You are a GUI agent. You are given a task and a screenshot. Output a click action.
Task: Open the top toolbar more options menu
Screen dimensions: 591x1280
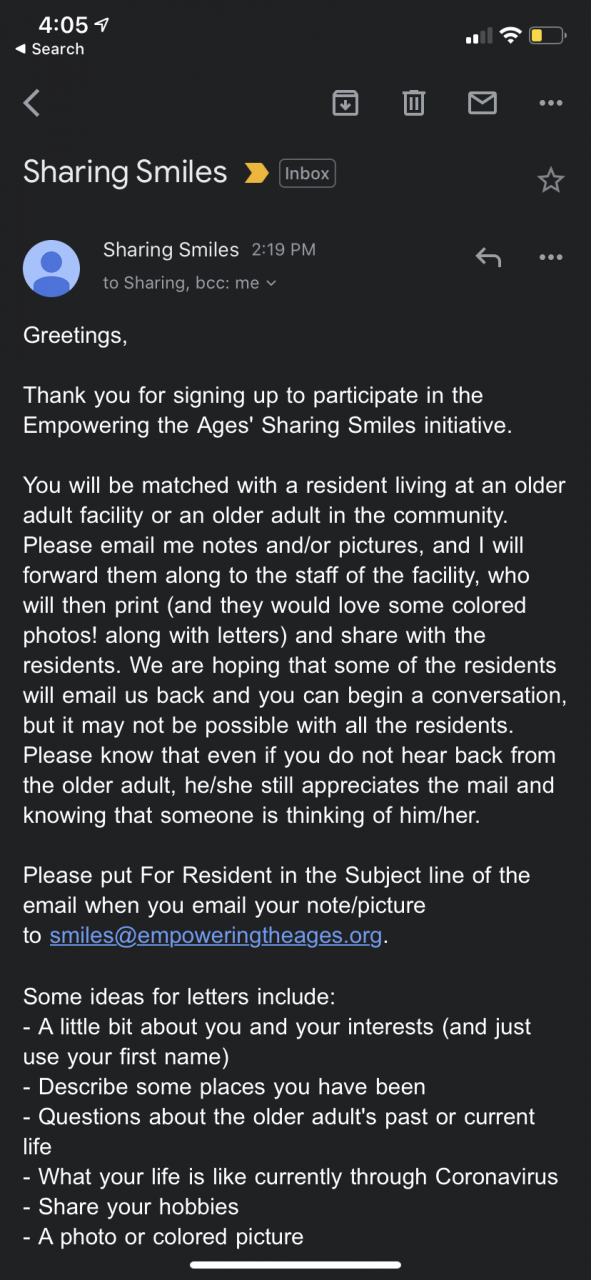click(551, 102)
